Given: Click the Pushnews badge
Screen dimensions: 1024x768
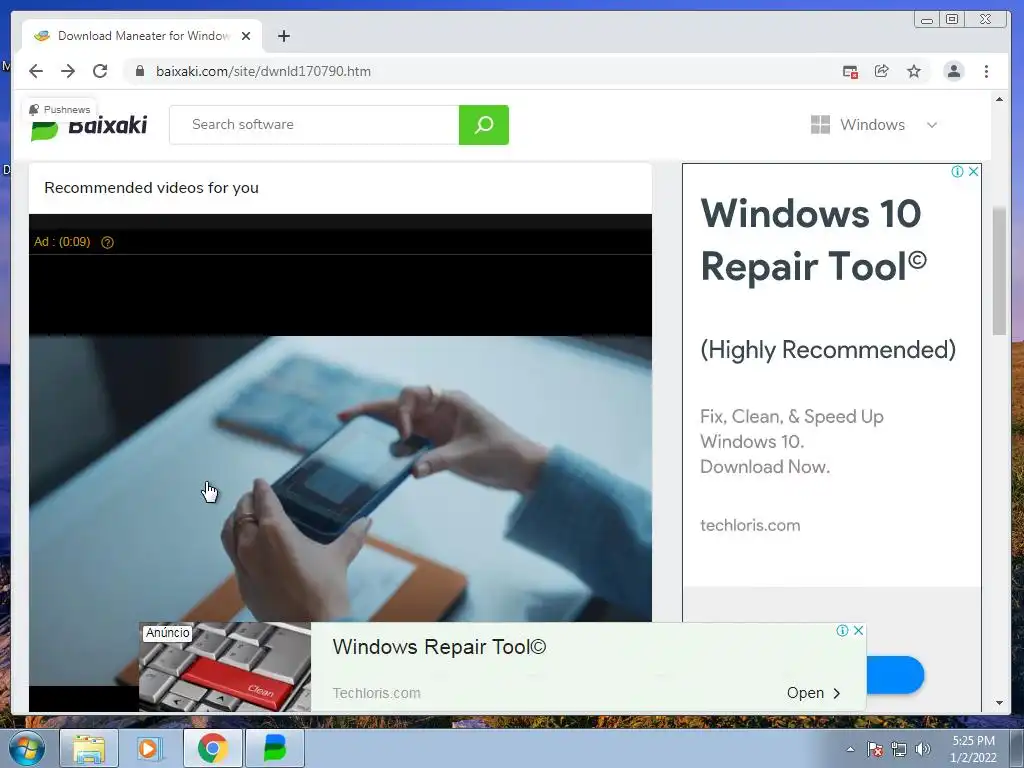Looking at the screenshot, I should pyautogui.click(x=59, y=110).
